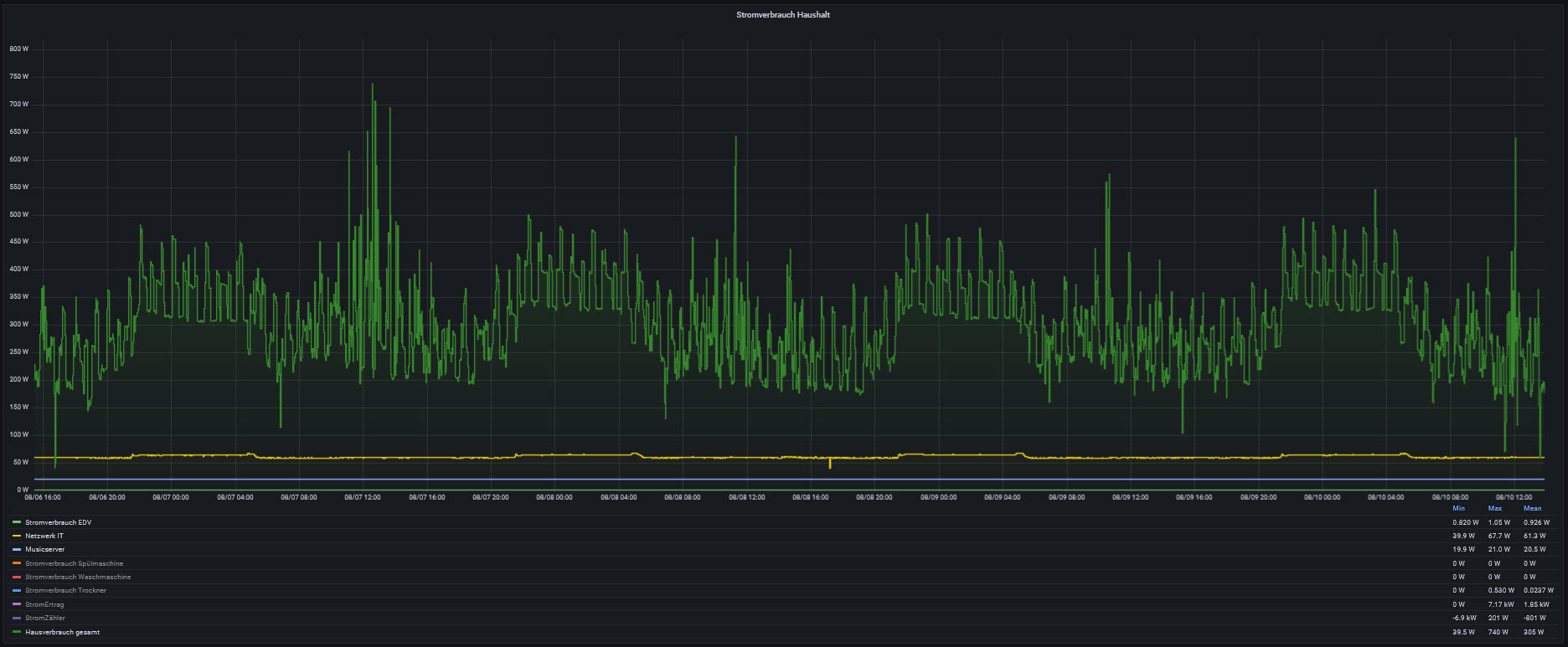The height and width of the screenshot is (647, 1568).
Task: Enable the Stromverbrauch Waschmaschine series
Action: click(77, 577)
